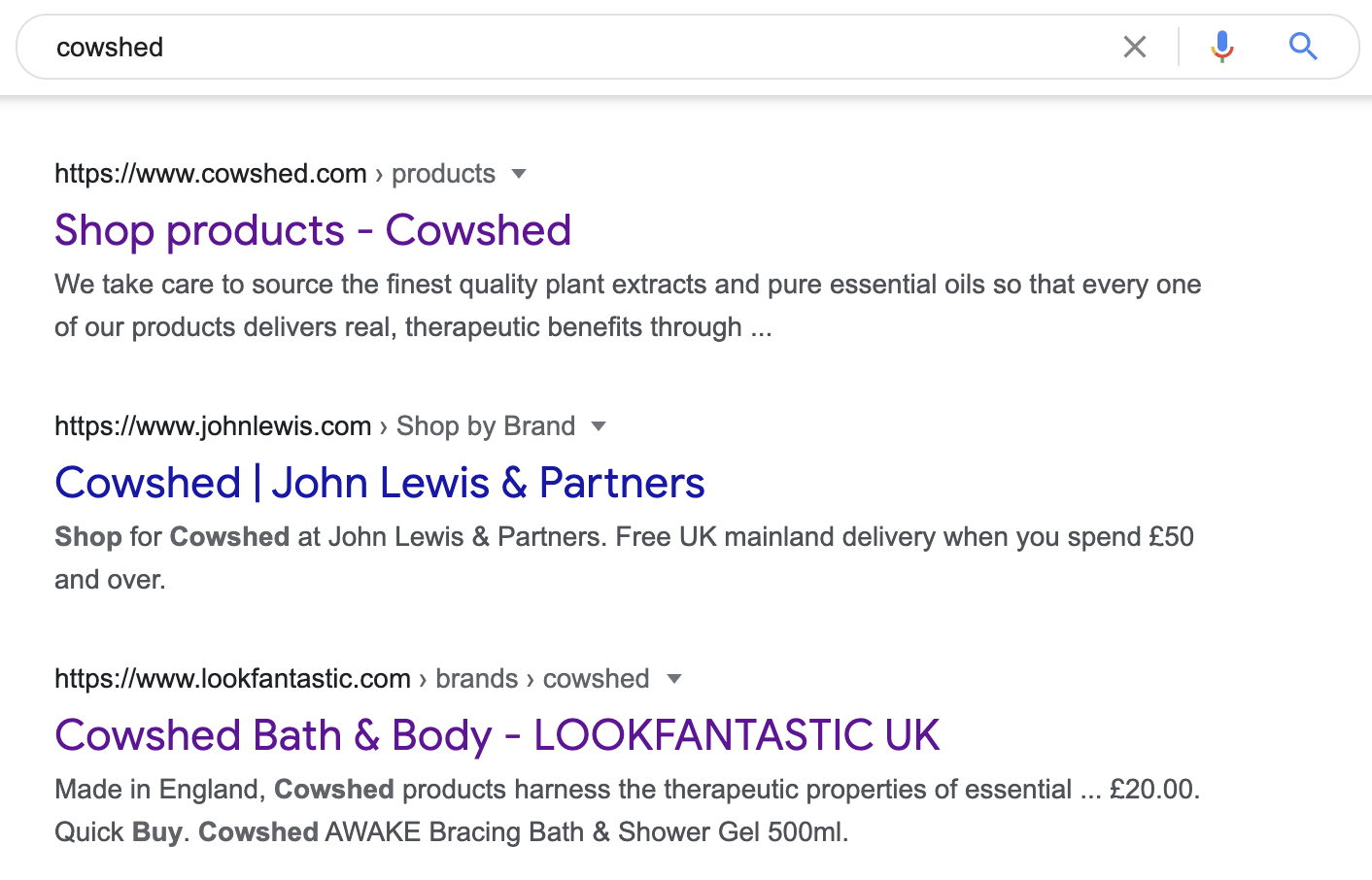Click the https://www.cowshed.com URL text
This screenshot has height=880, width=1372.
[211, 174]
